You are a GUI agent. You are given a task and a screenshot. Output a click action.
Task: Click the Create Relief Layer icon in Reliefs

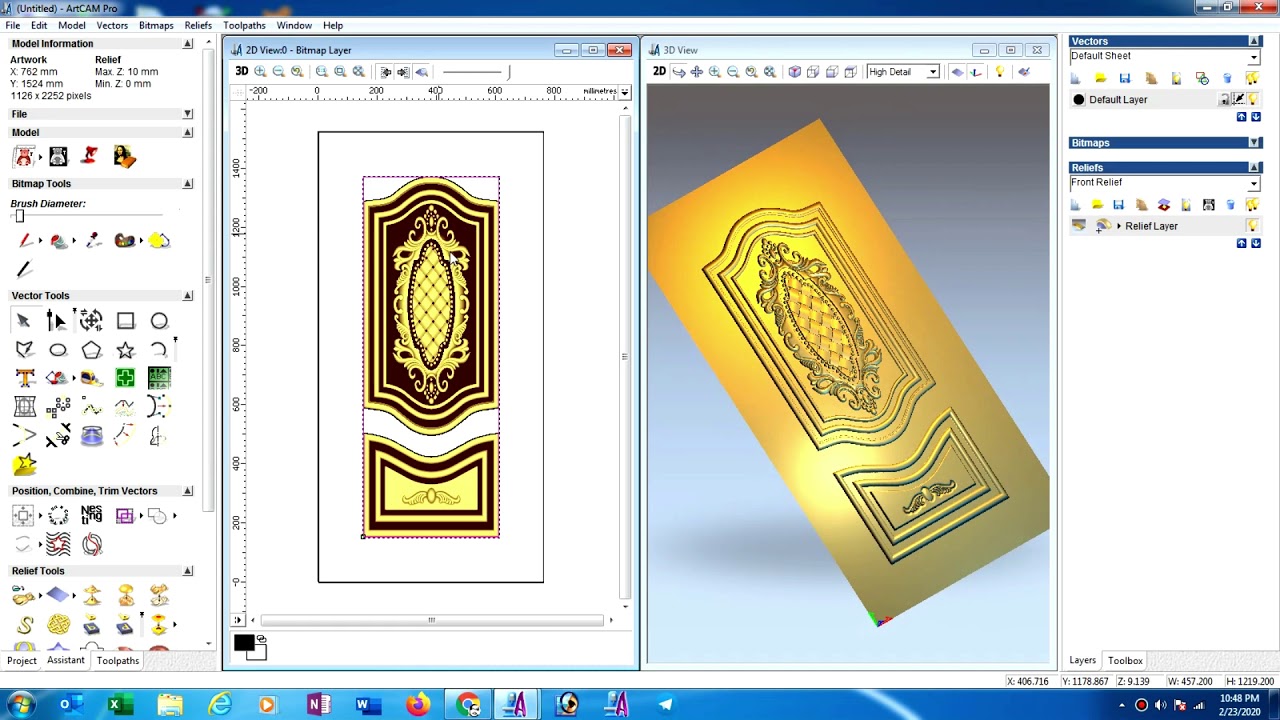tap(1076, 205)
